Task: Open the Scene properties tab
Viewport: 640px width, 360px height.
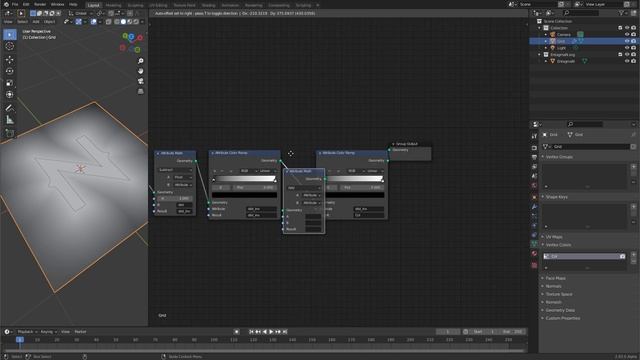Action: point(534,176)
